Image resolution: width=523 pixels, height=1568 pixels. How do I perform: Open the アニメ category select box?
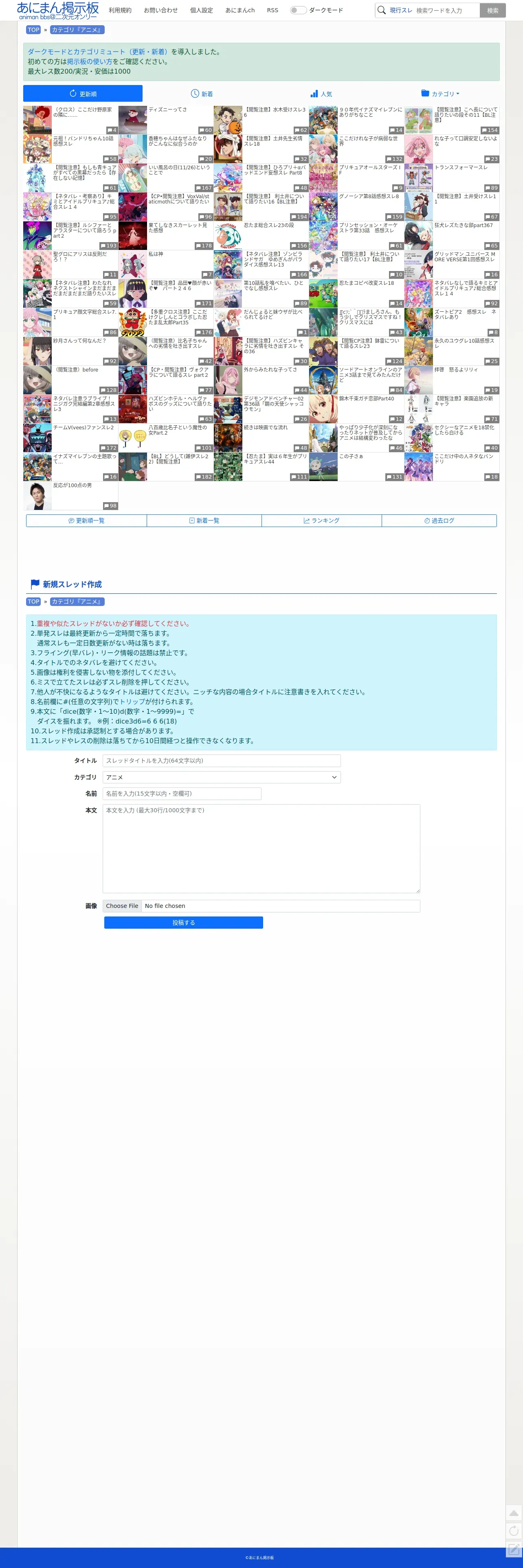[221, 777]
